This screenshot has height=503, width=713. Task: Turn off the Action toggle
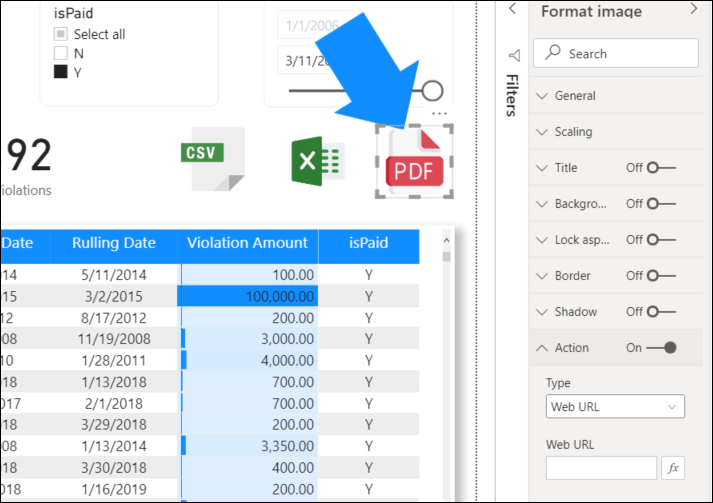(661, 348)
